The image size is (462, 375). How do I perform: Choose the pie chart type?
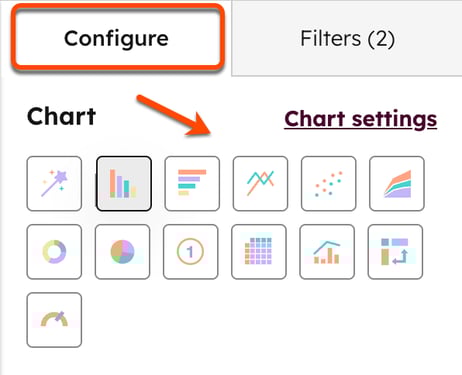(x=122, y=252)
